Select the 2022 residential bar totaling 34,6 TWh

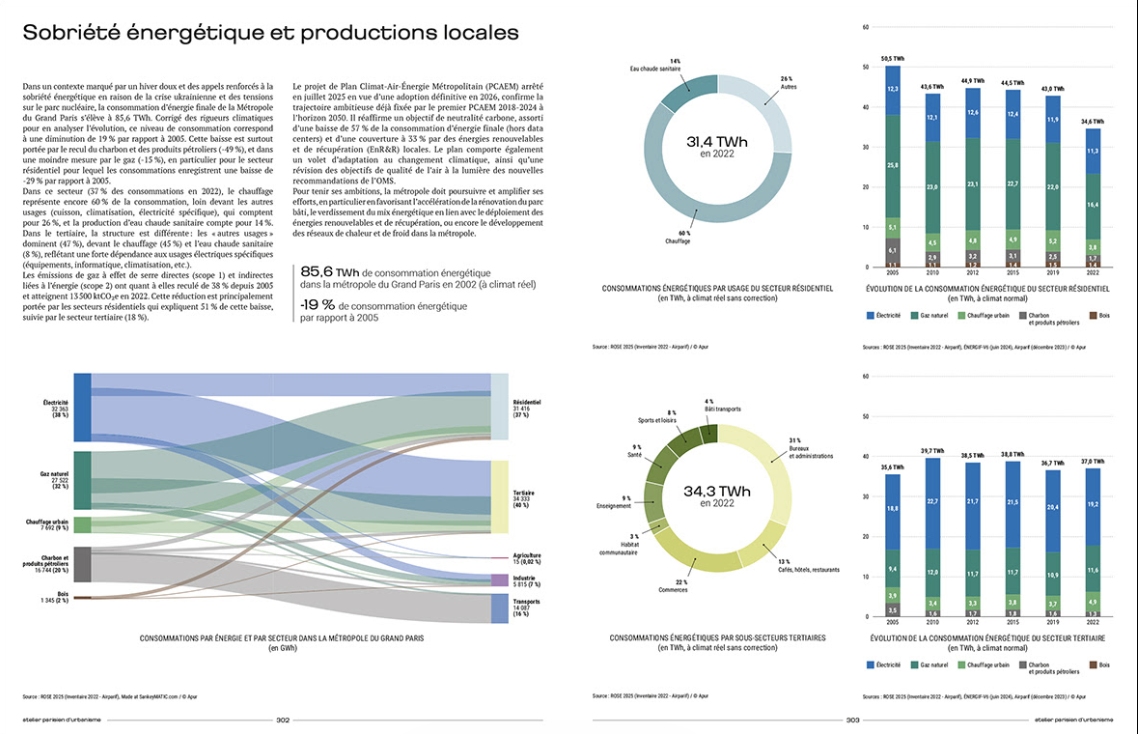click(x=1093, y=198)
